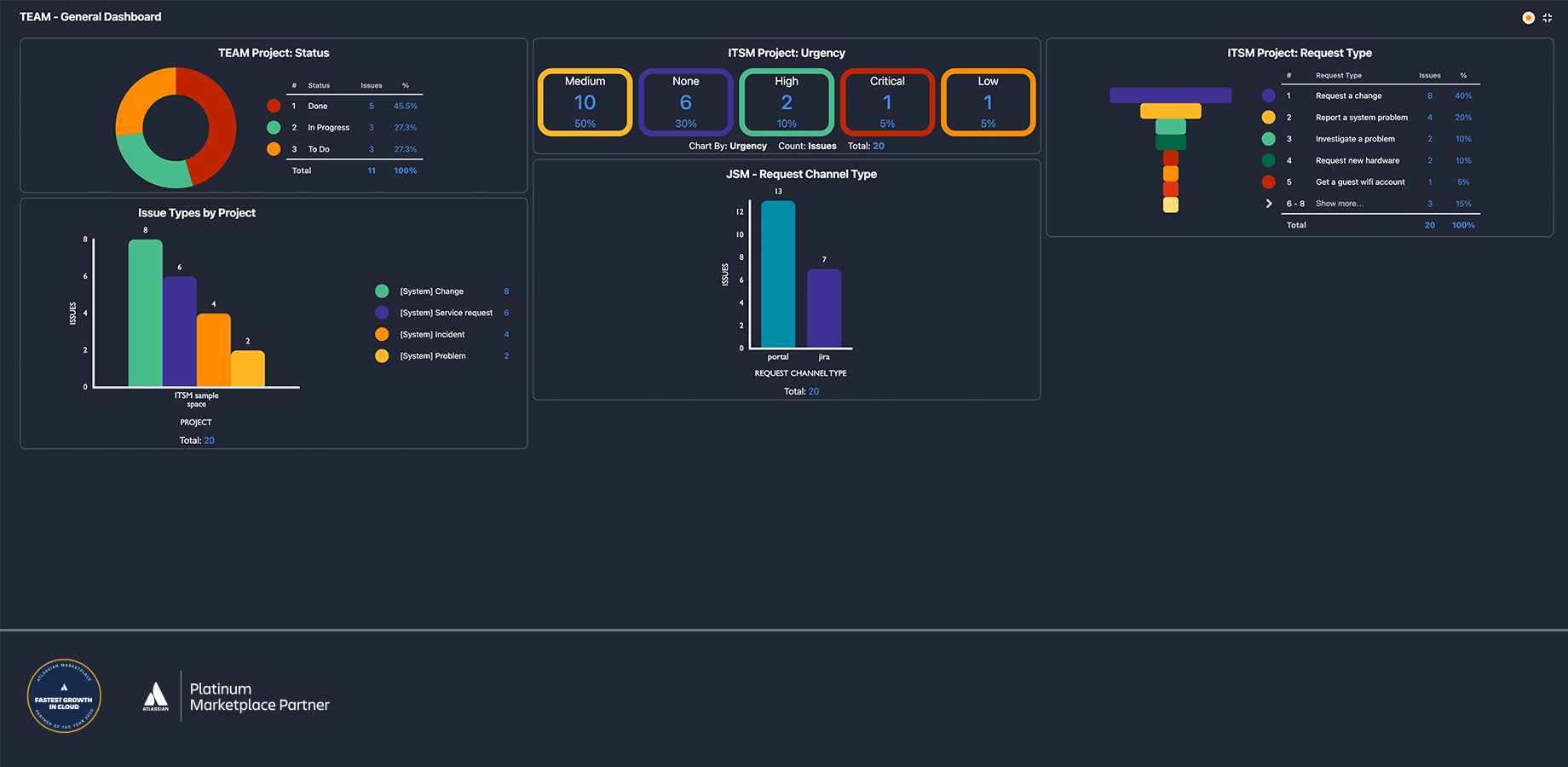Image resolution: width=1568 pixels, height=767 pixels.
Task: Click the jira bar in channel chart
Action: pyautogui.click(x=824, y=309)
